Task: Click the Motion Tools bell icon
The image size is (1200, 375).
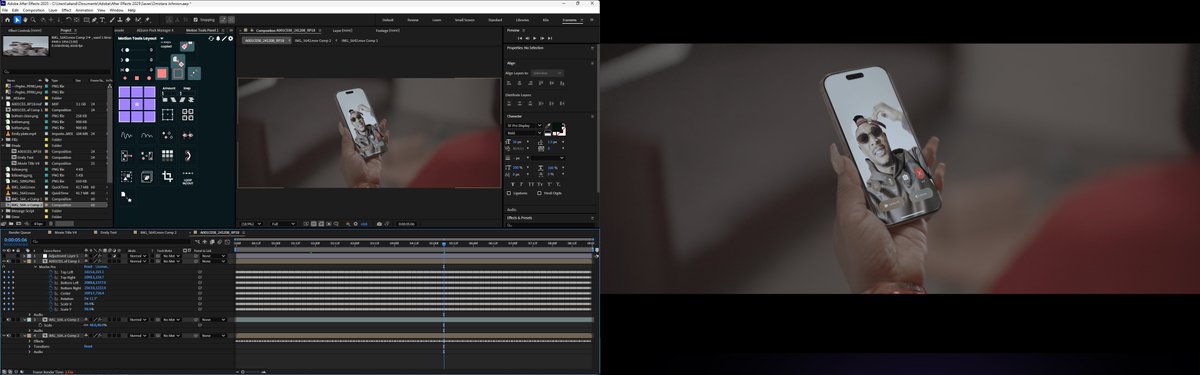Action: coord(218,38)
